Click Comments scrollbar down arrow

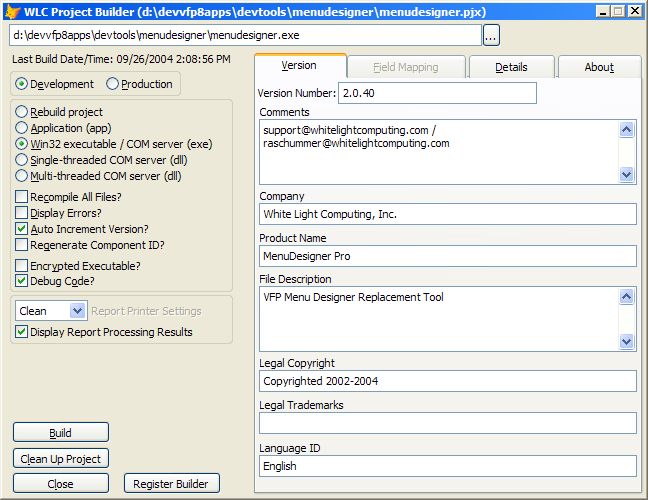coord(627,174)
